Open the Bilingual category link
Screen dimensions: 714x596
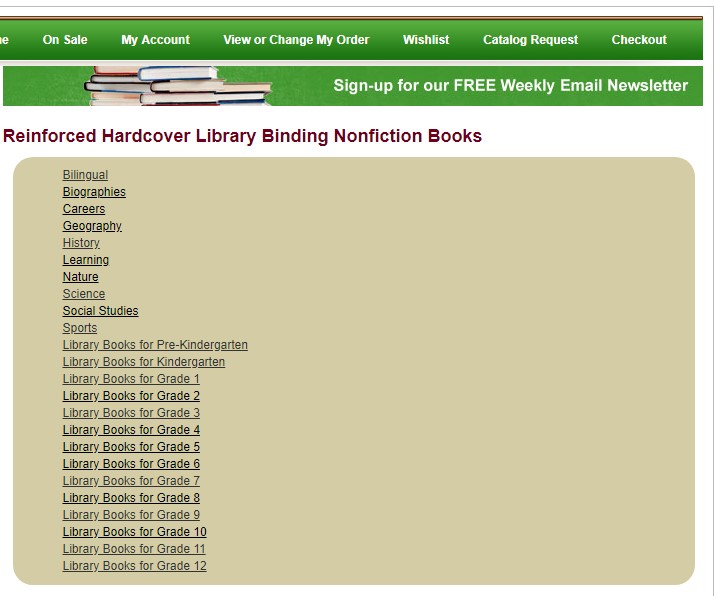(85, 175)
